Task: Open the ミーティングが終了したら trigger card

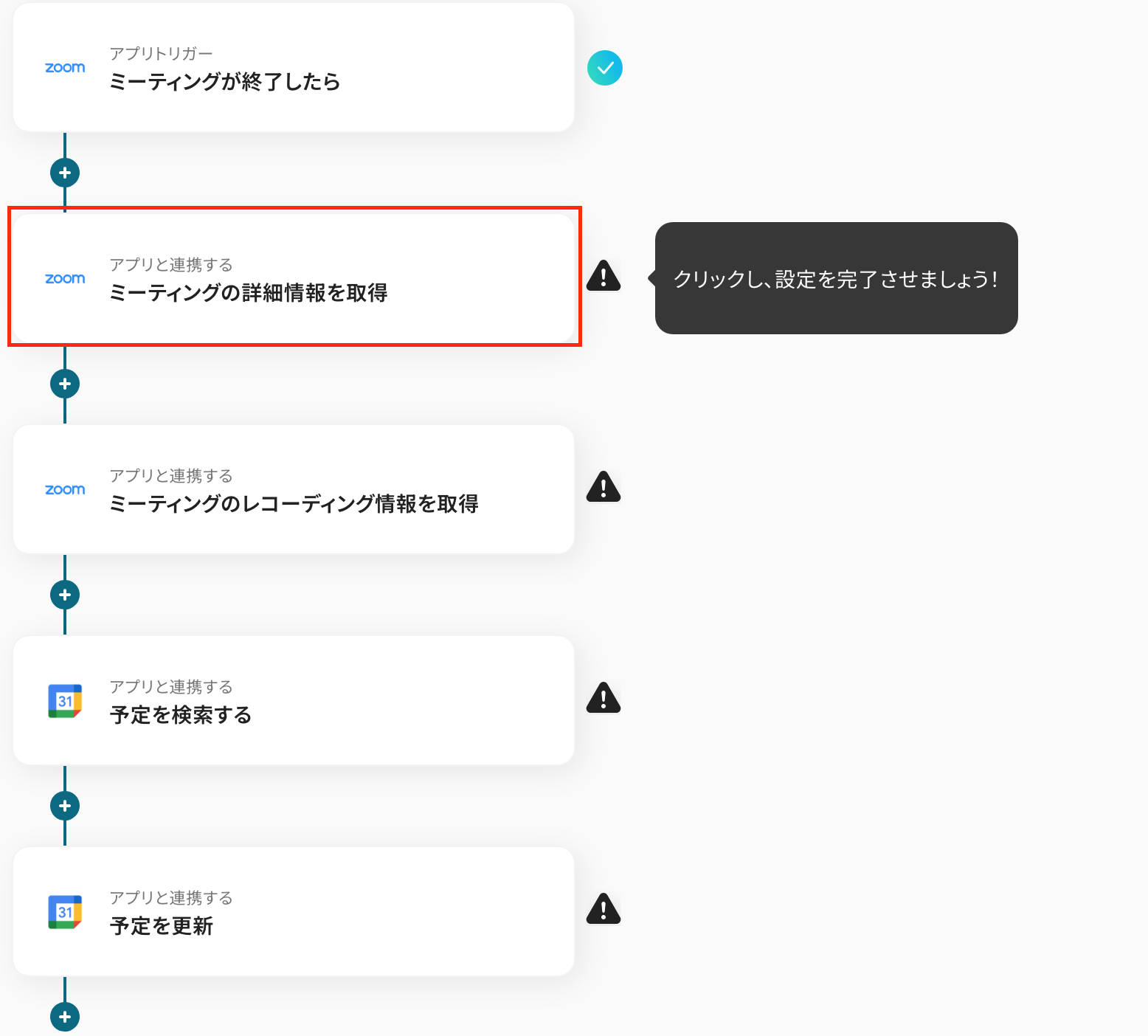Action: [x=294, y=68]
